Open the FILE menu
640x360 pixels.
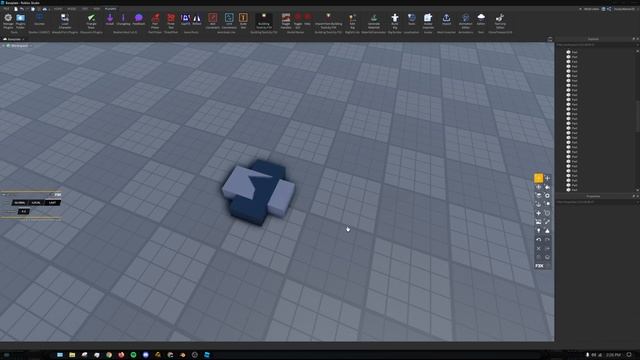click(x=7, y=9)
